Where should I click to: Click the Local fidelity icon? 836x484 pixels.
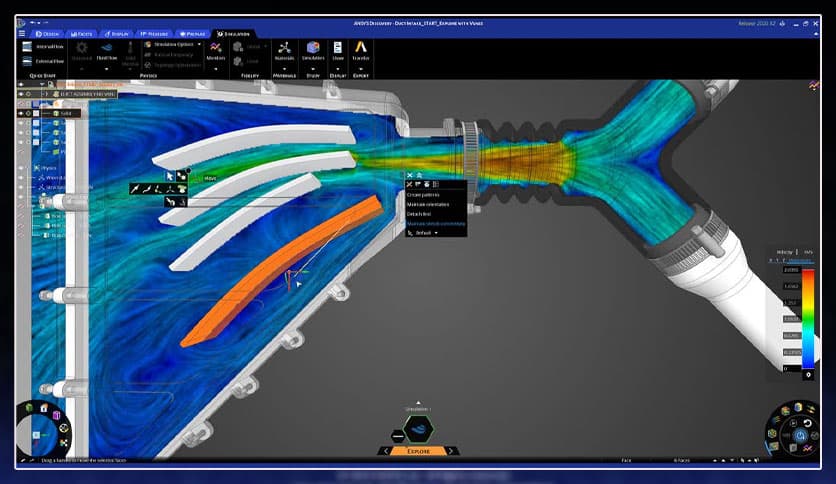pyautogui.click(x=238, y=61)
